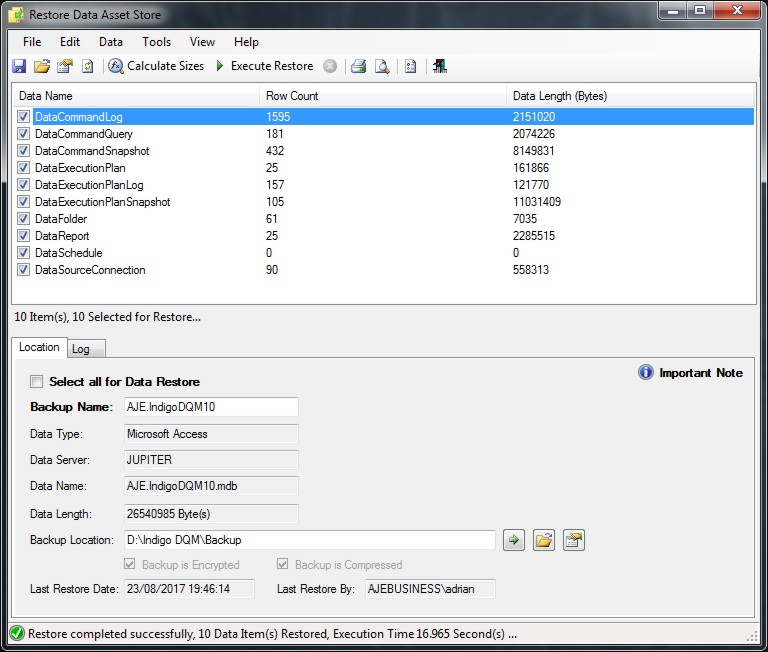Image resolution: width=768 pixels, height=652 pixels.
Task: Click the browse folder icon beside Backup Location
Action: [x=543, y=540]
